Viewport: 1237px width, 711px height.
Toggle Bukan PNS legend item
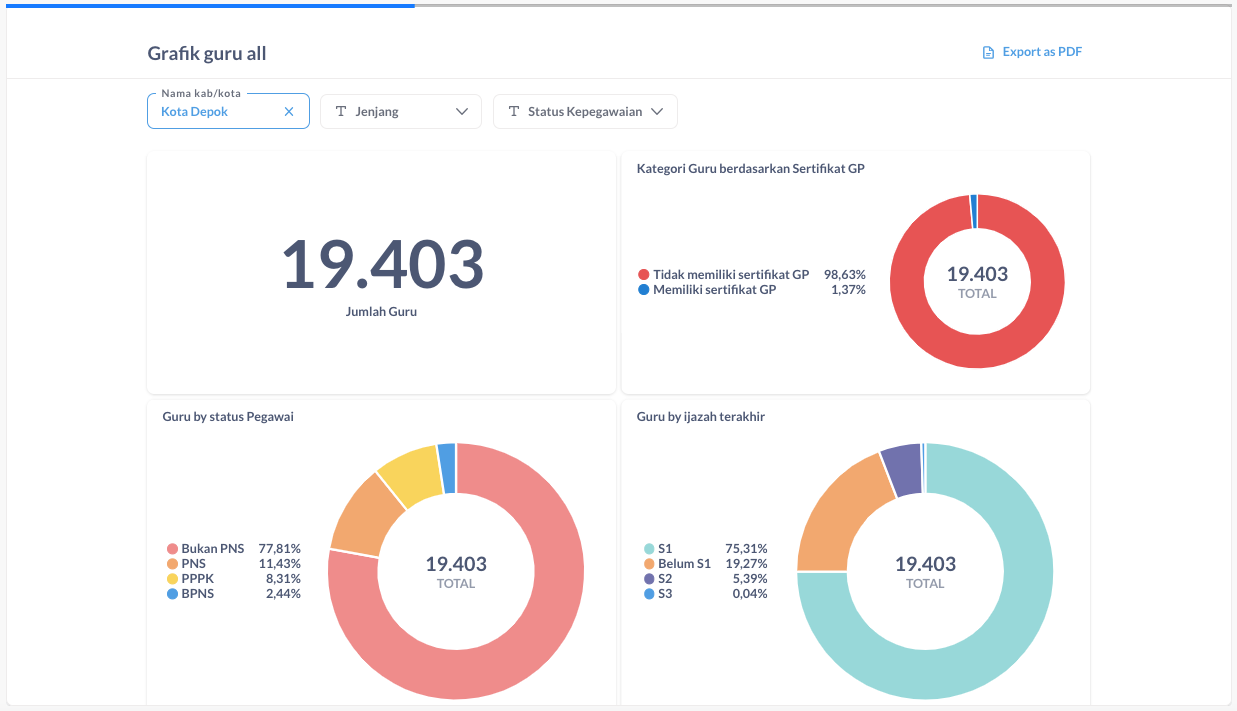(x=212, y=549)
